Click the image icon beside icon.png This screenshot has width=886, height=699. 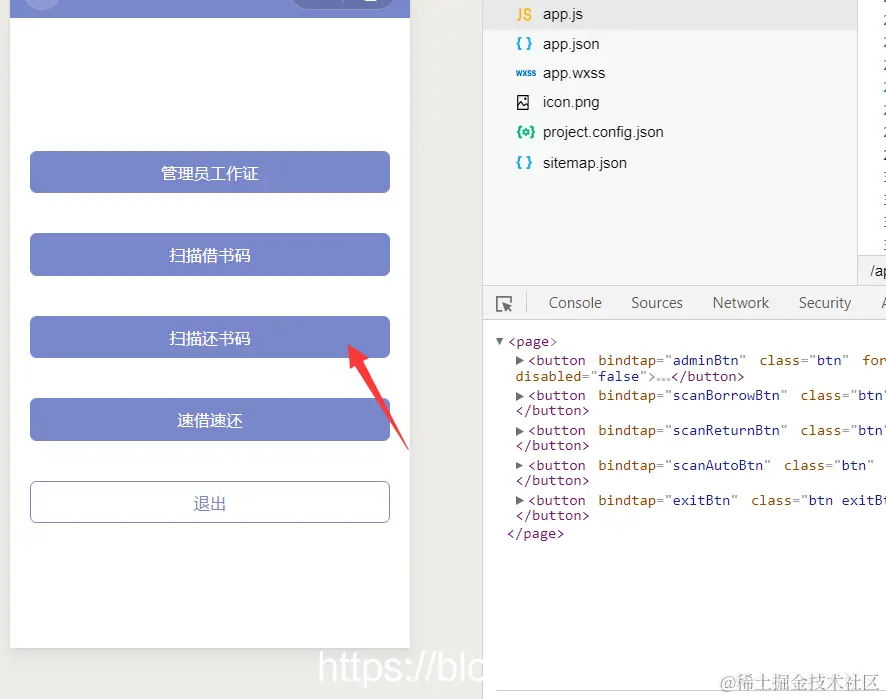pos(523,103)
